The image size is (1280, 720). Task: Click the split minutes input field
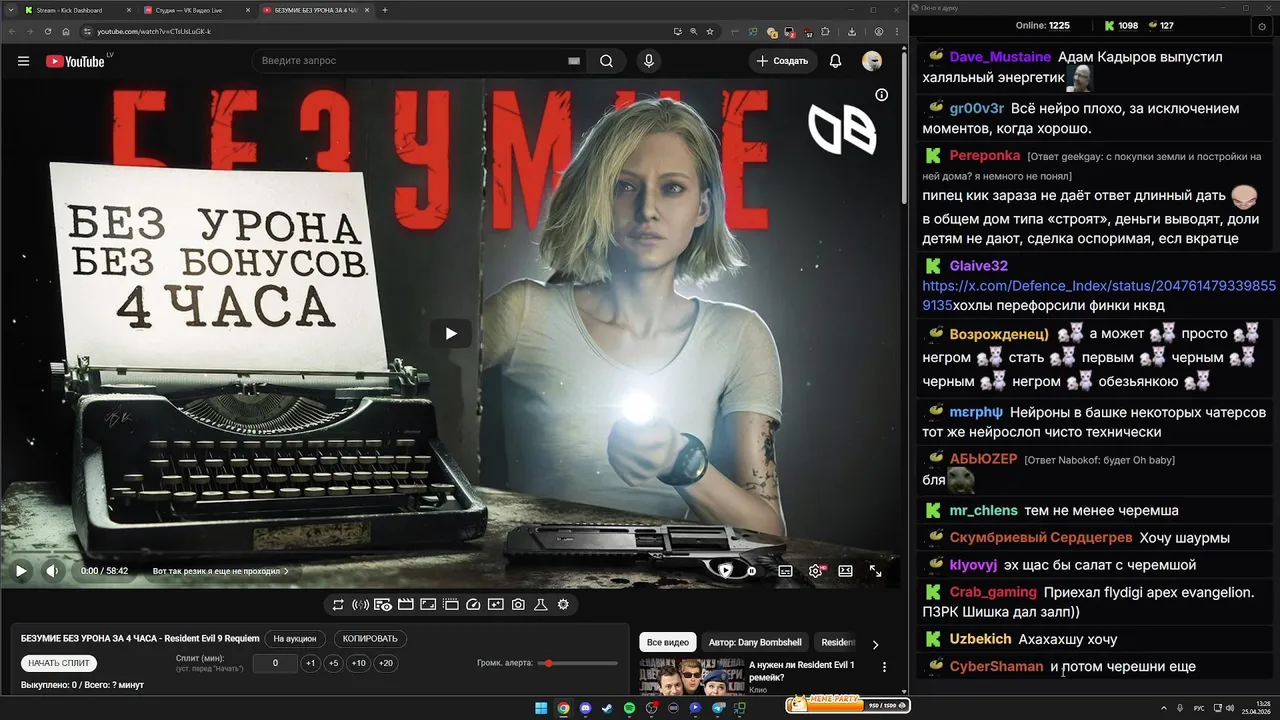(x=274, y=663)
